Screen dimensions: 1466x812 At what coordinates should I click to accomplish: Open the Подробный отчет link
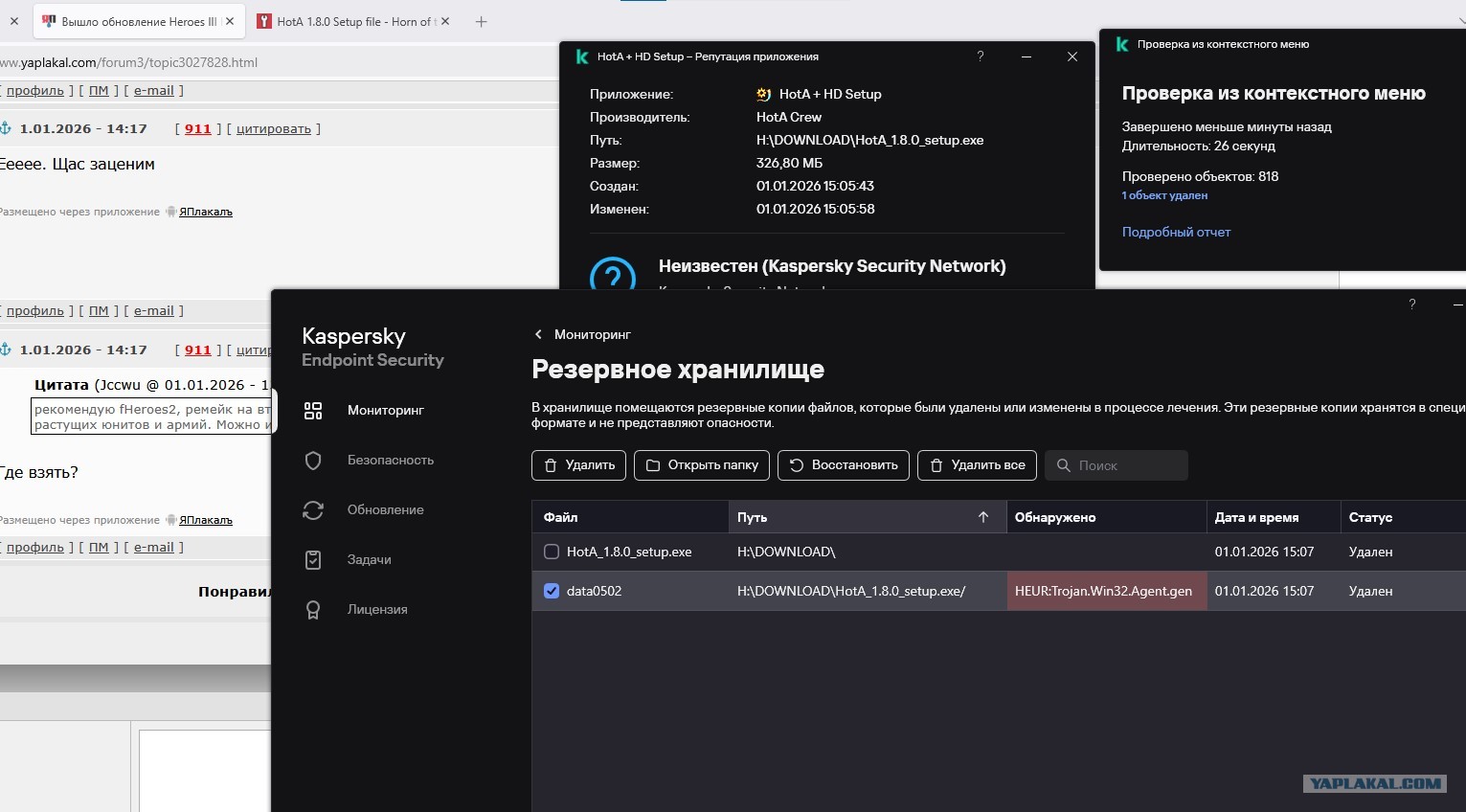coord(1176,232)
